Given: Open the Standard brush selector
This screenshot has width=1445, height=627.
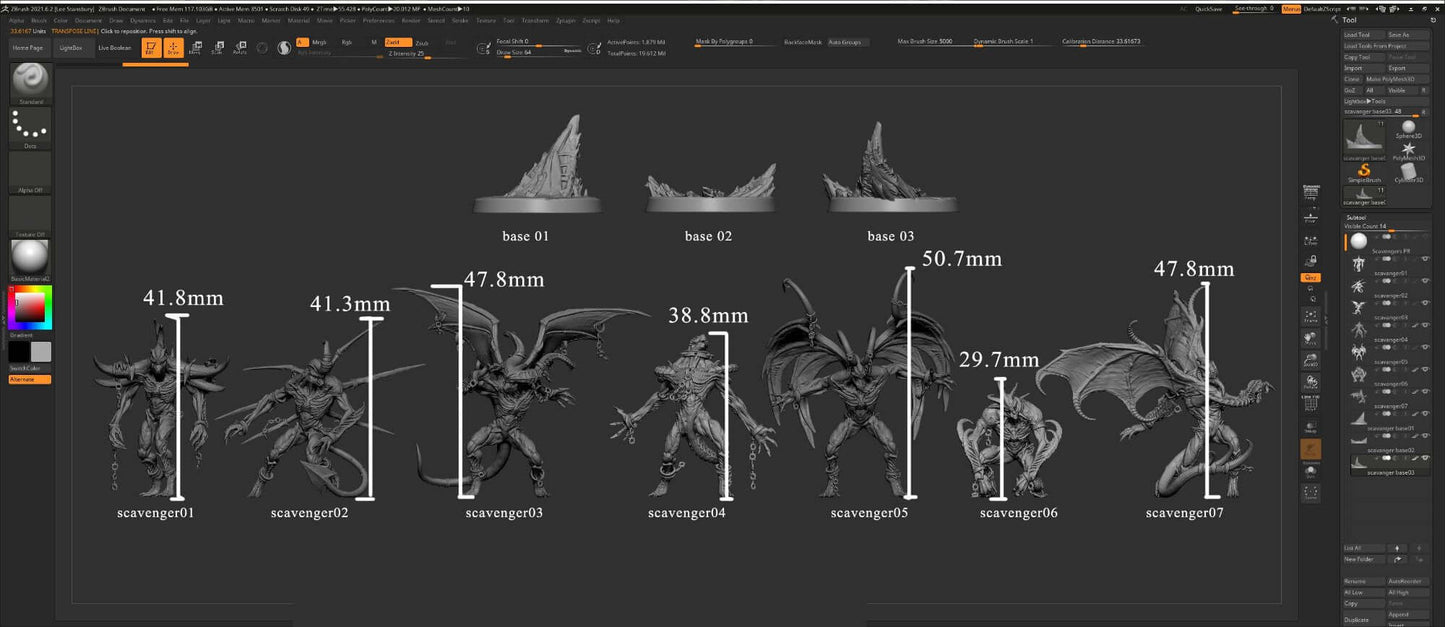Looking at the screenshot, I should 30,83.
